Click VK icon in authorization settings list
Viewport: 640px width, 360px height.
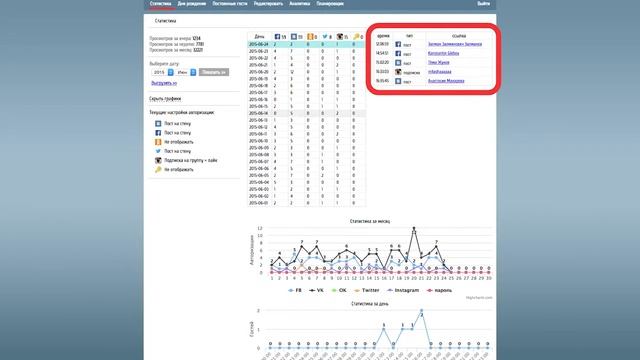coord(158,123)
